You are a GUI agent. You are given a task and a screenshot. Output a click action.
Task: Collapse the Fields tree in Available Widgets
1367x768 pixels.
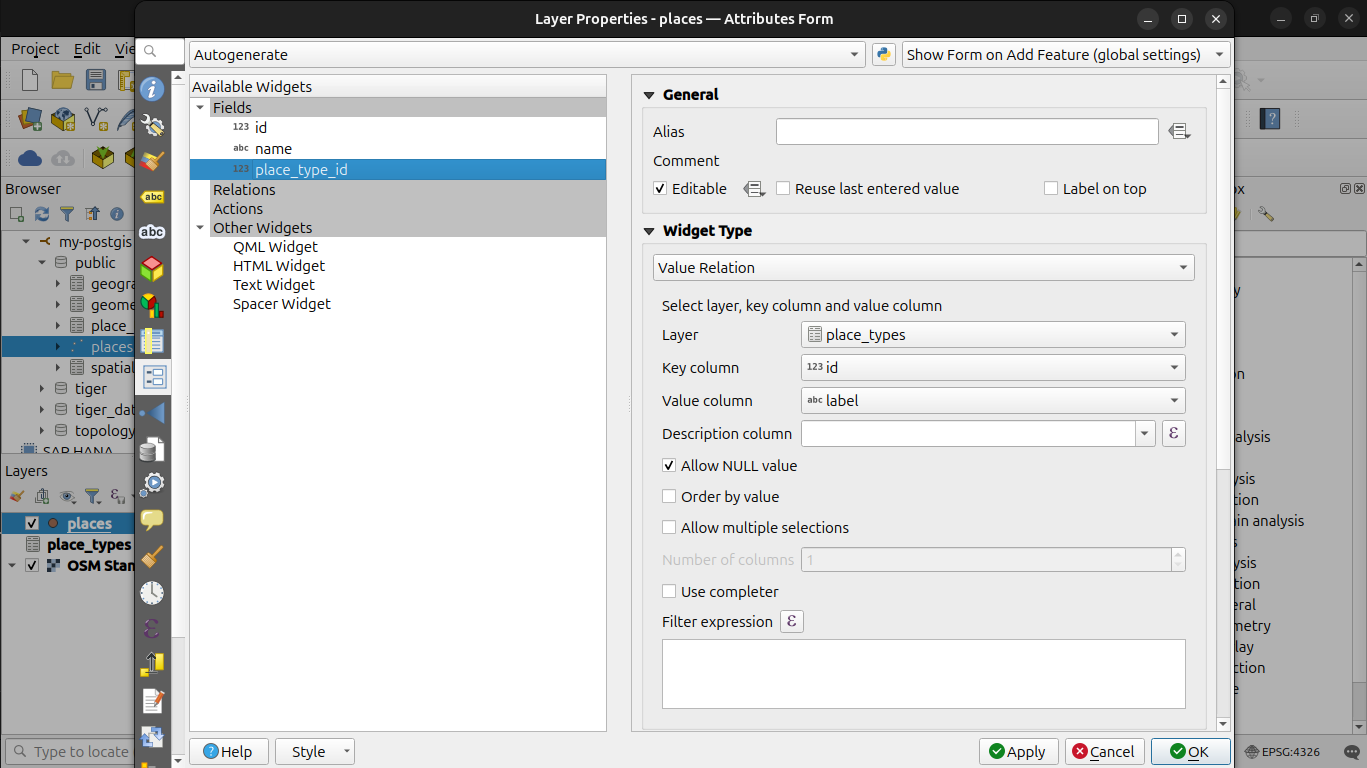coord(200,107)
